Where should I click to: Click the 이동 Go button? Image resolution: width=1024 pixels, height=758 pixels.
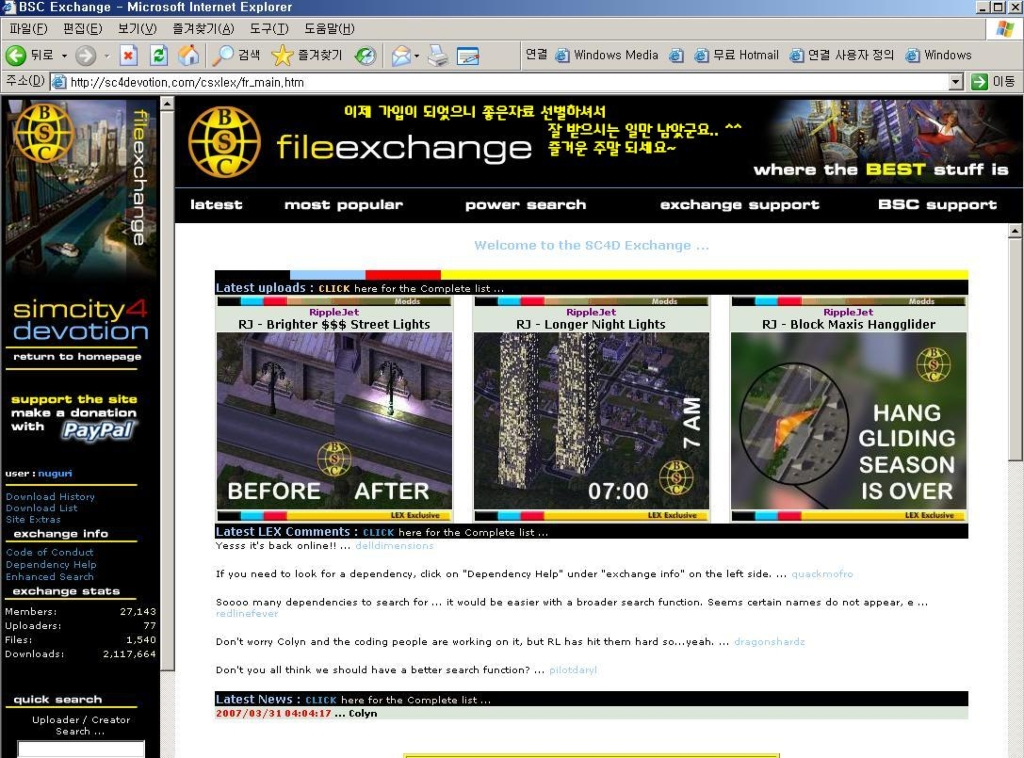pos(993,82)
